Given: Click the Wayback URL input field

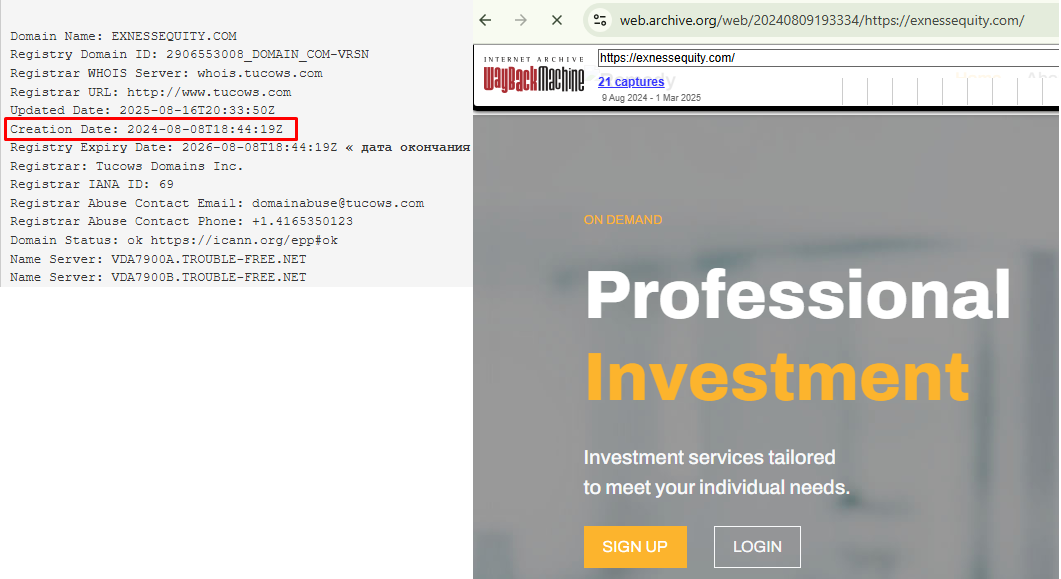Looking at the screenshot, I should [x=828, y=58].
